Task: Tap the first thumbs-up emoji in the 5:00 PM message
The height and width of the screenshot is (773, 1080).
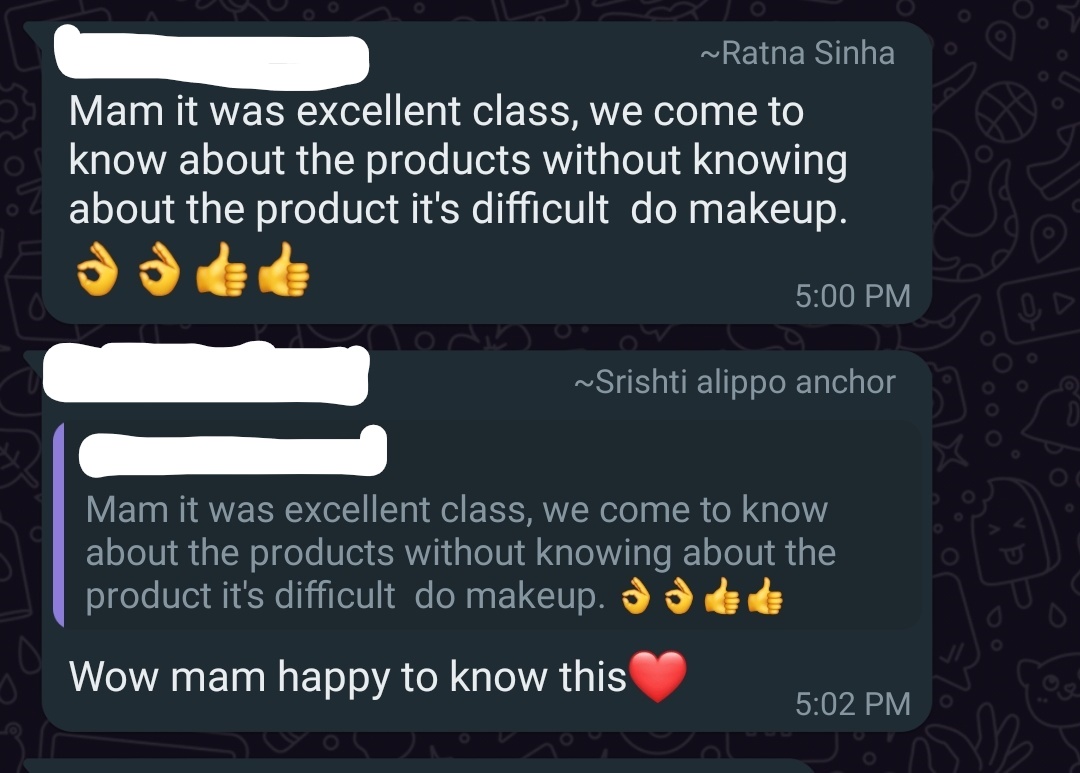Action: (221, 269)
